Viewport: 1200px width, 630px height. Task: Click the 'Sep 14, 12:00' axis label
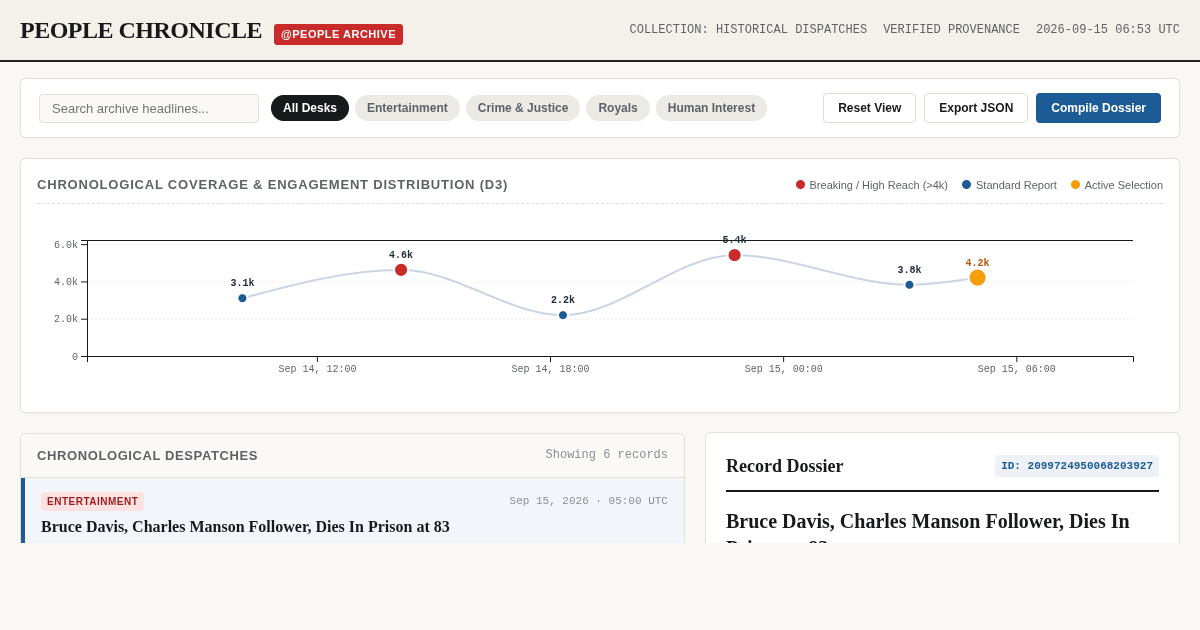[317, 369]
